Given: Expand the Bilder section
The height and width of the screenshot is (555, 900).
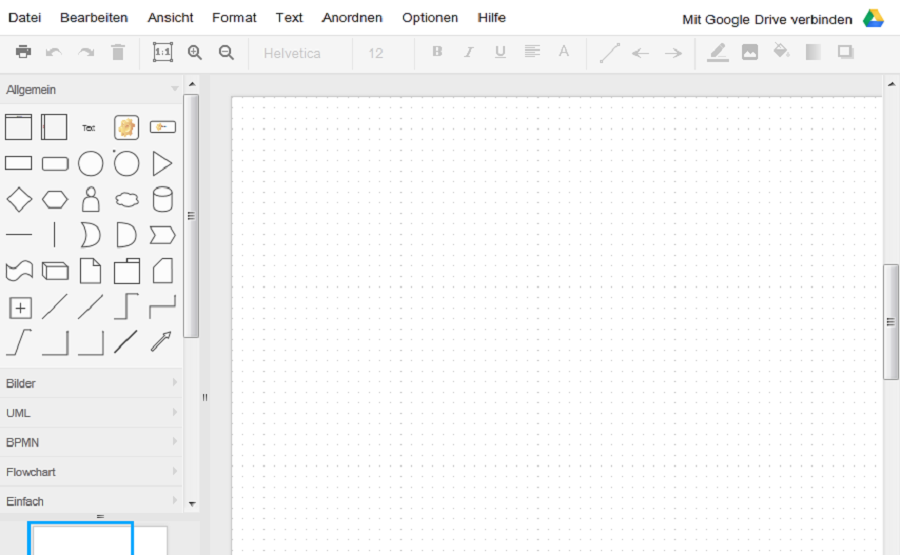Looking at the screenshot, I should pyautogui.click(x=91, y=383).
